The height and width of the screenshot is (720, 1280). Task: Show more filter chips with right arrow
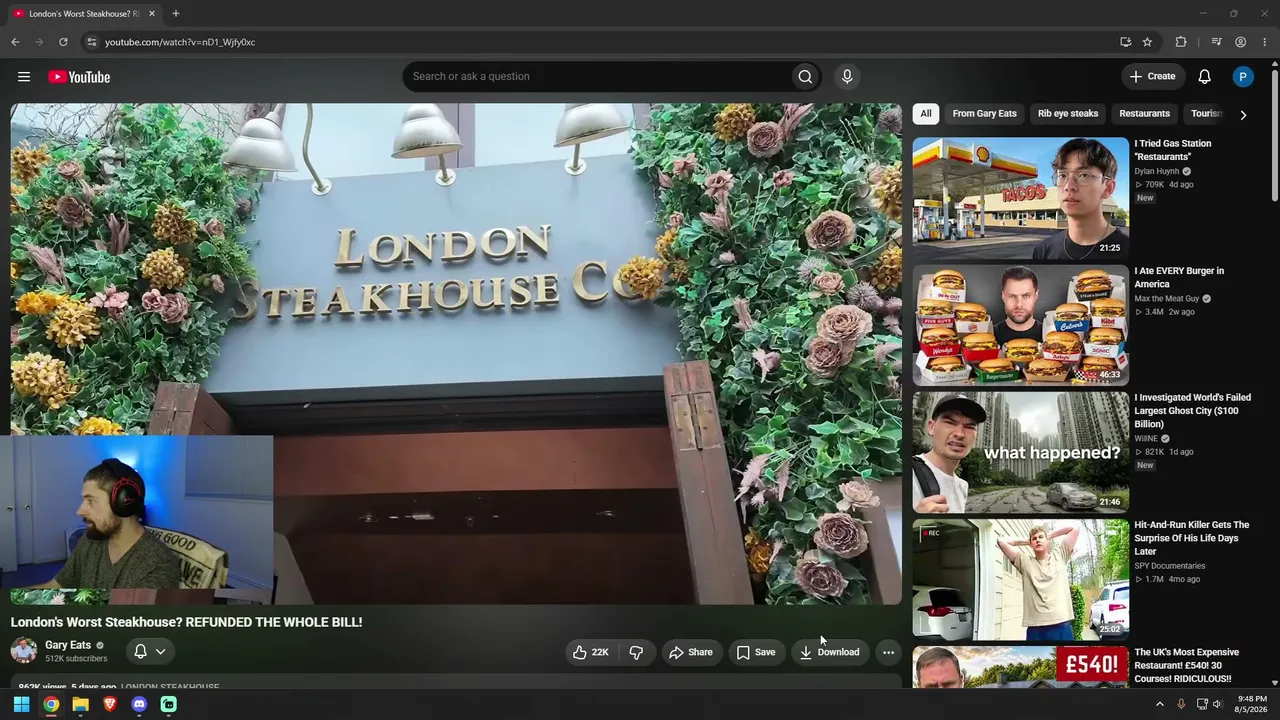coord(1243,115)
